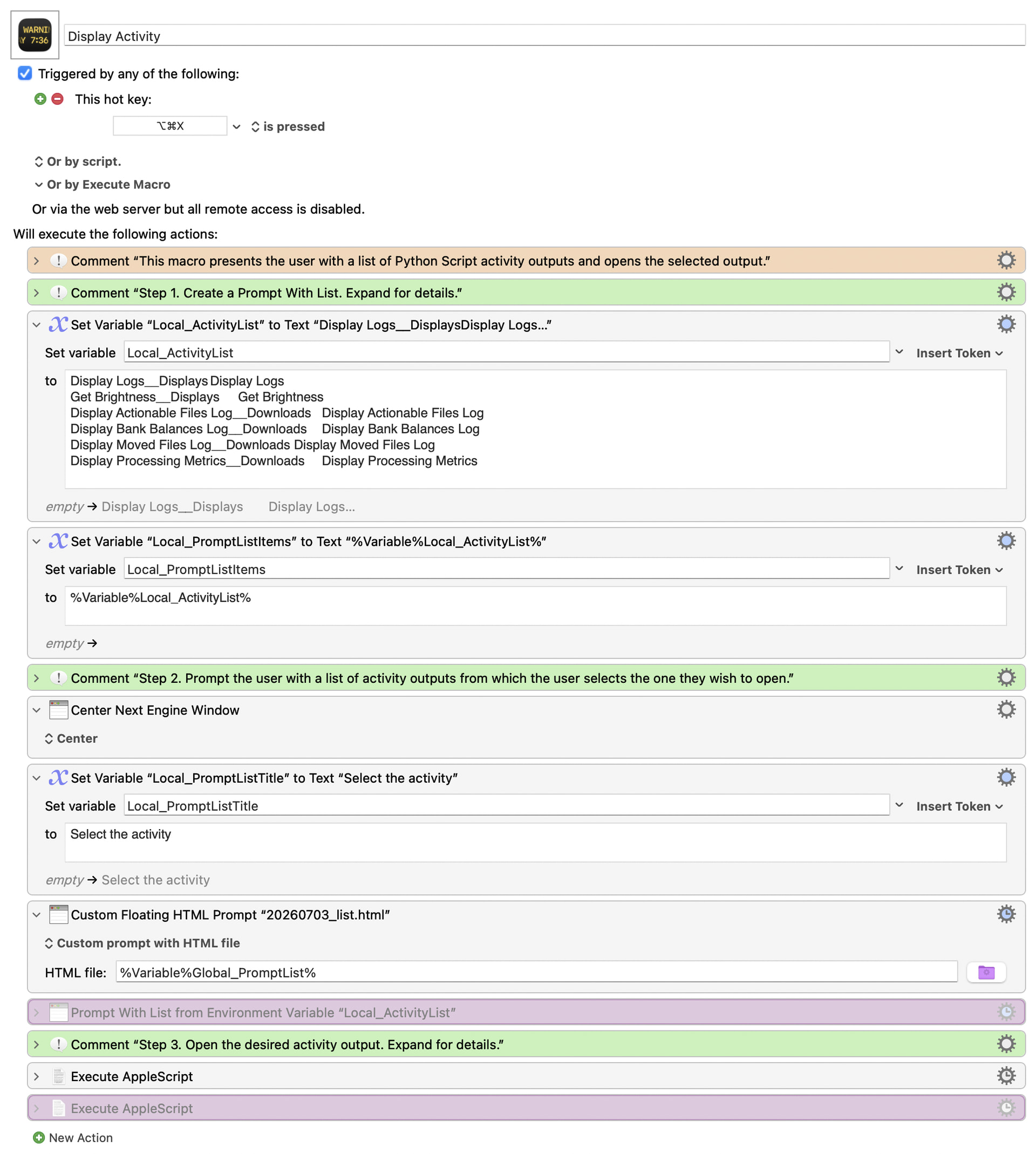This screenshot has width=1036, height=1154.
Task: Select 'Custom prompt with HTML file' popup
Action: pyautogui.click(x=142, y=943)
